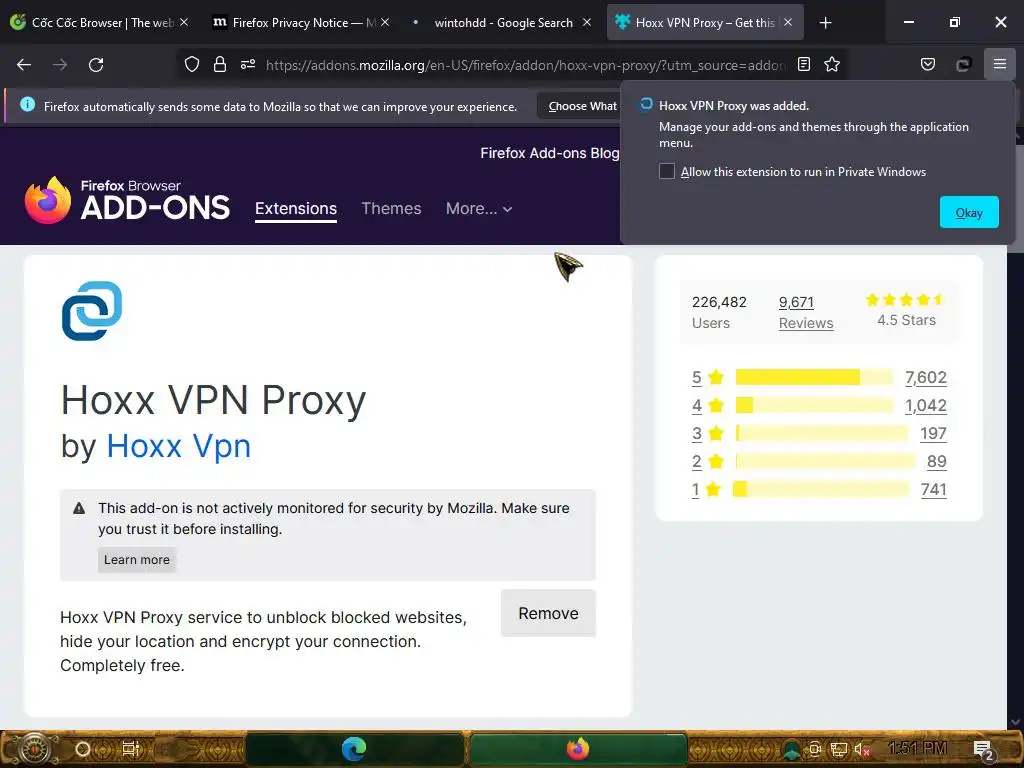Open network tray icon
The image size is (1024, 768).
(839, 750)
